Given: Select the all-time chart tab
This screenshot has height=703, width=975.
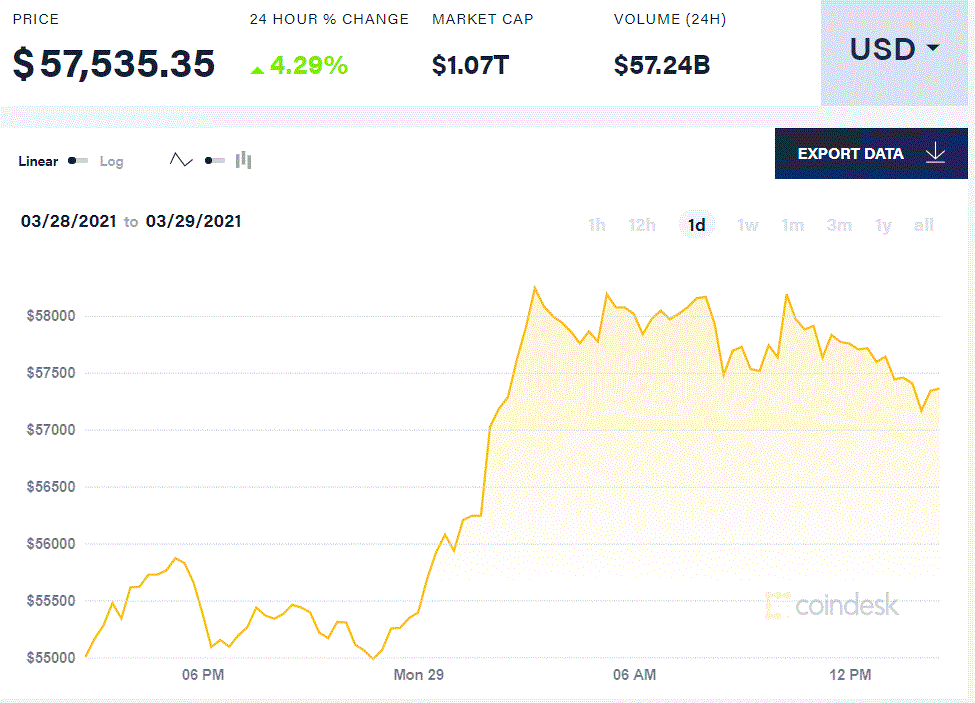Looking at the screenshot, I should [x=923, y=225].
